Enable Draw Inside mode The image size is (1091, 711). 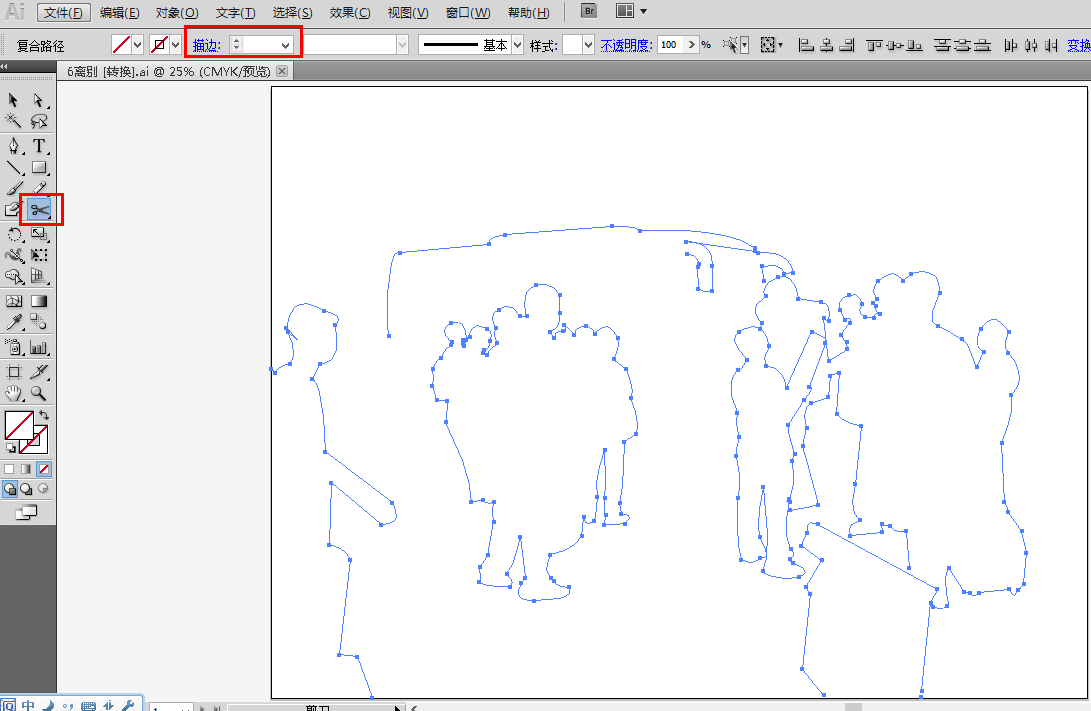pyautogui.click(x=43, y=489)
